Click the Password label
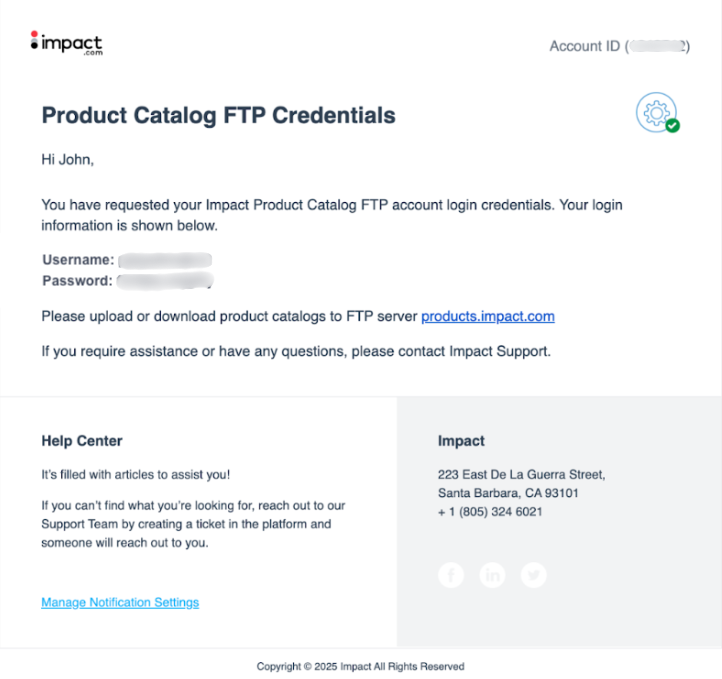The image size is (722, 679). (77, 281)
